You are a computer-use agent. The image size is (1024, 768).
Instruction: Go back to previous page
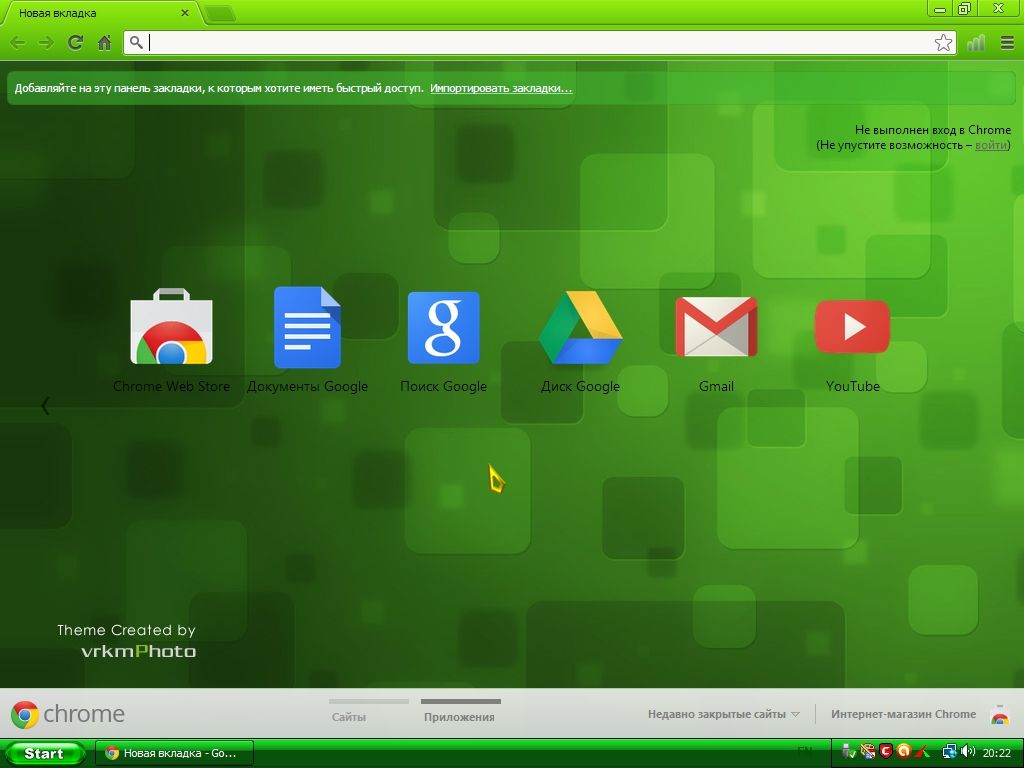[x=18, y=43]
